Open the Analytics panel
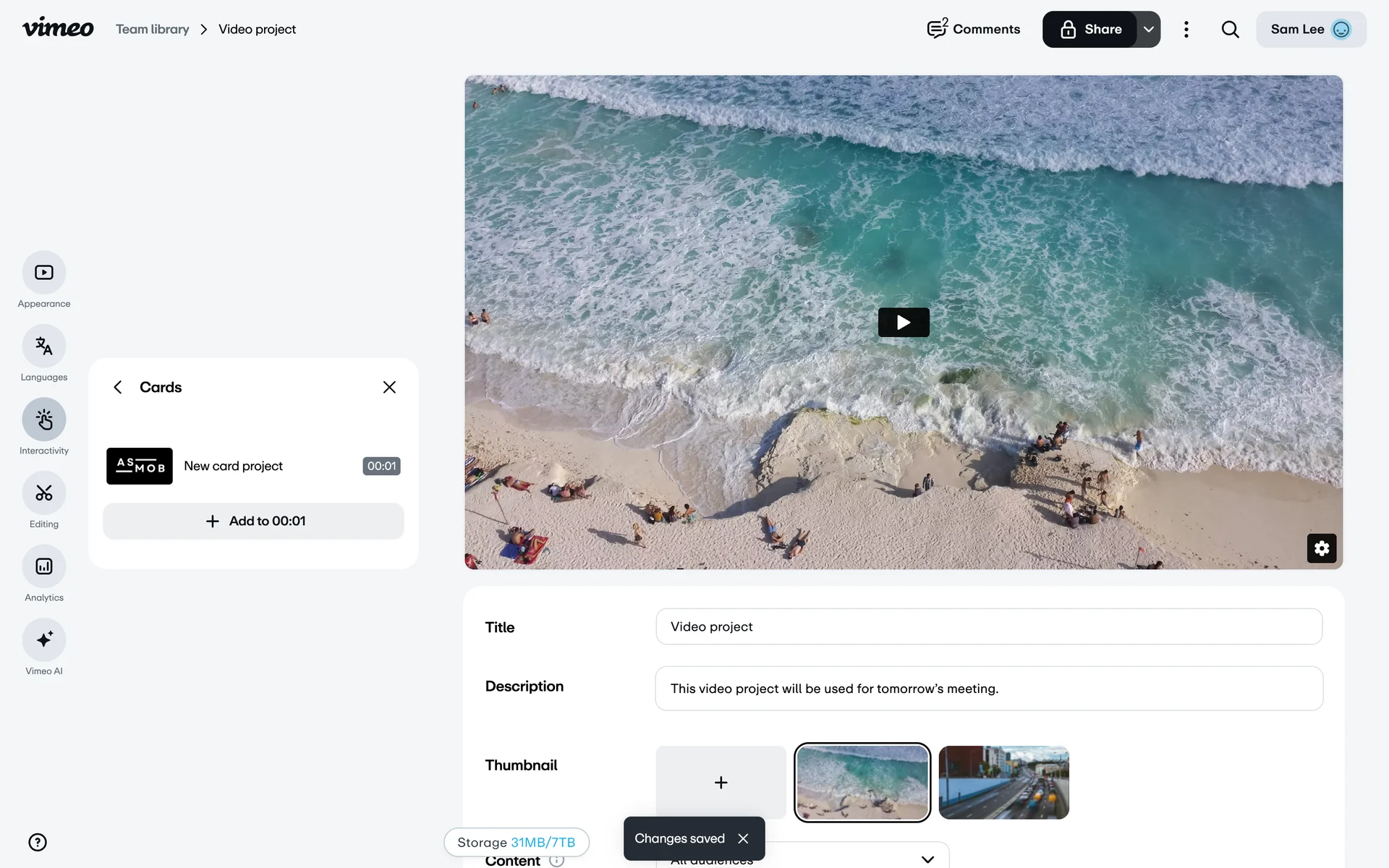This screenshot has height=868, width=1389. [44, 566]
